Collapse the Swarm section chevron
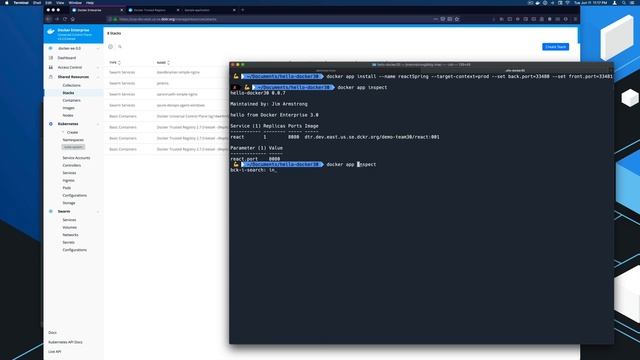Viewport: 640px width, 360px height. [98, 211]
